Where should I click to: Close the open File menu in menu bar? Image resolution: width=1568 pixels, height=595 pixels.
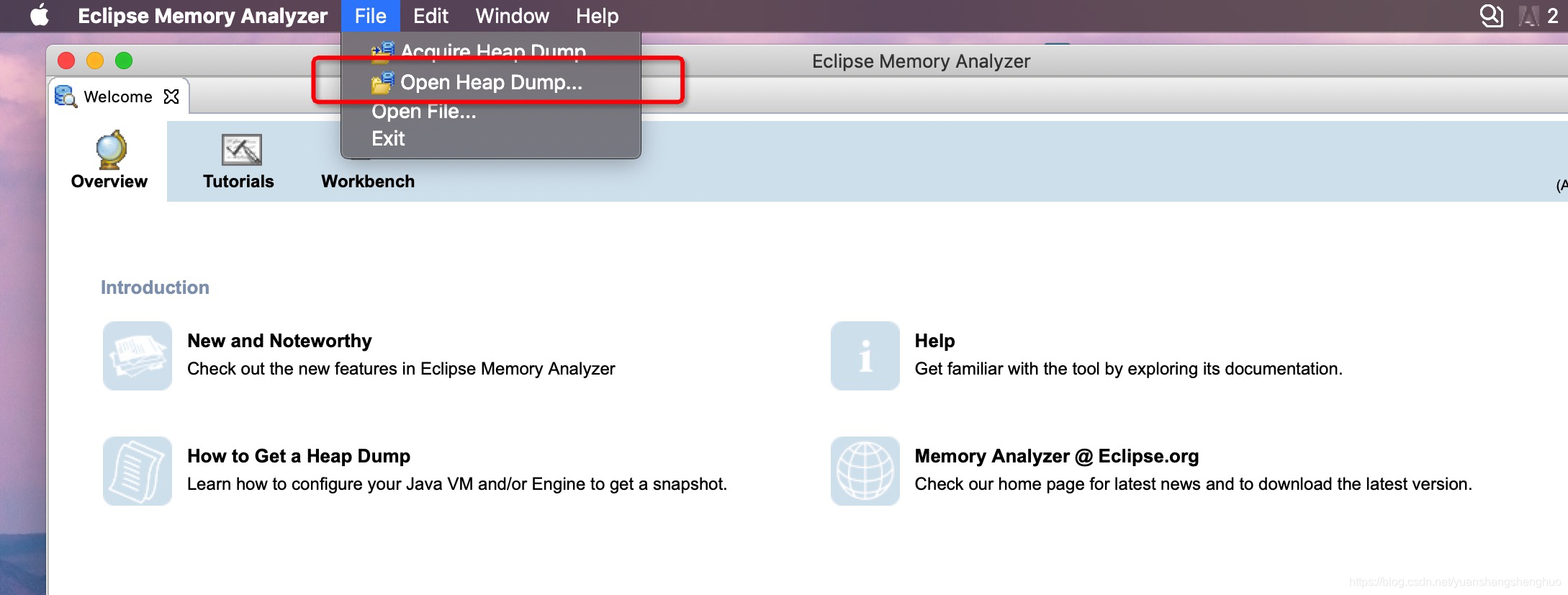(x=370, y=16)
